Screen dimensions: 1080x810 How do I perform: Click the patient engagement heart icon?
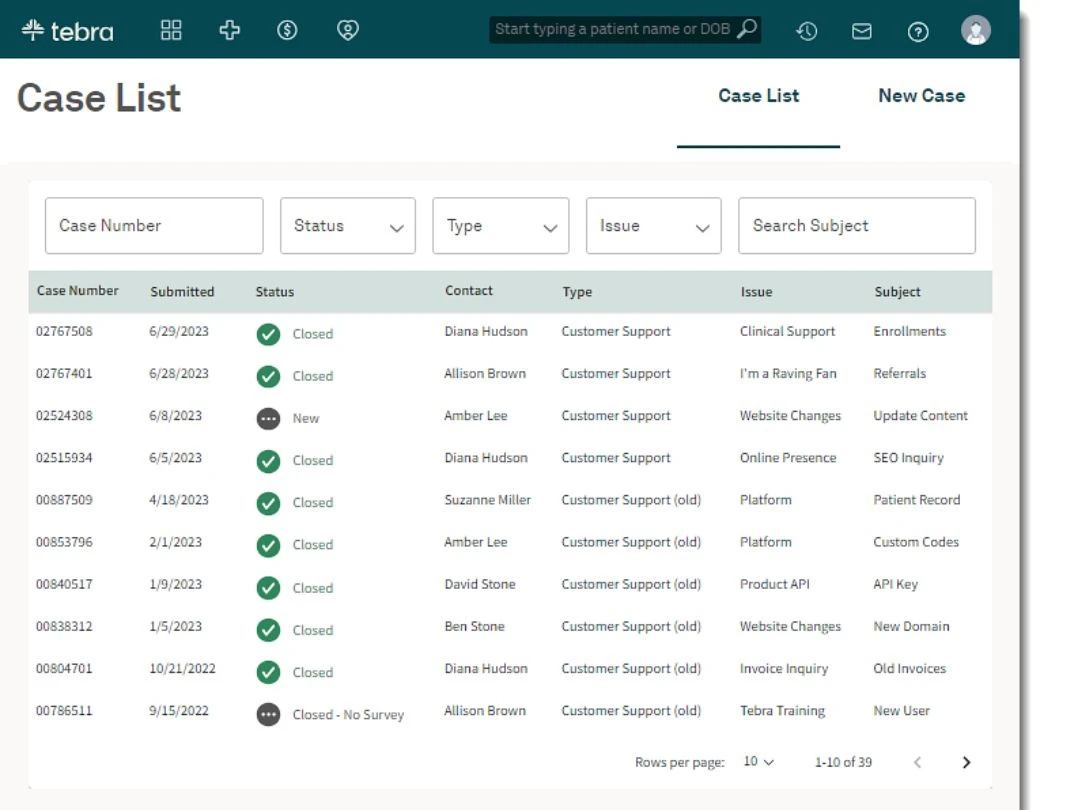tap(348, 30)
